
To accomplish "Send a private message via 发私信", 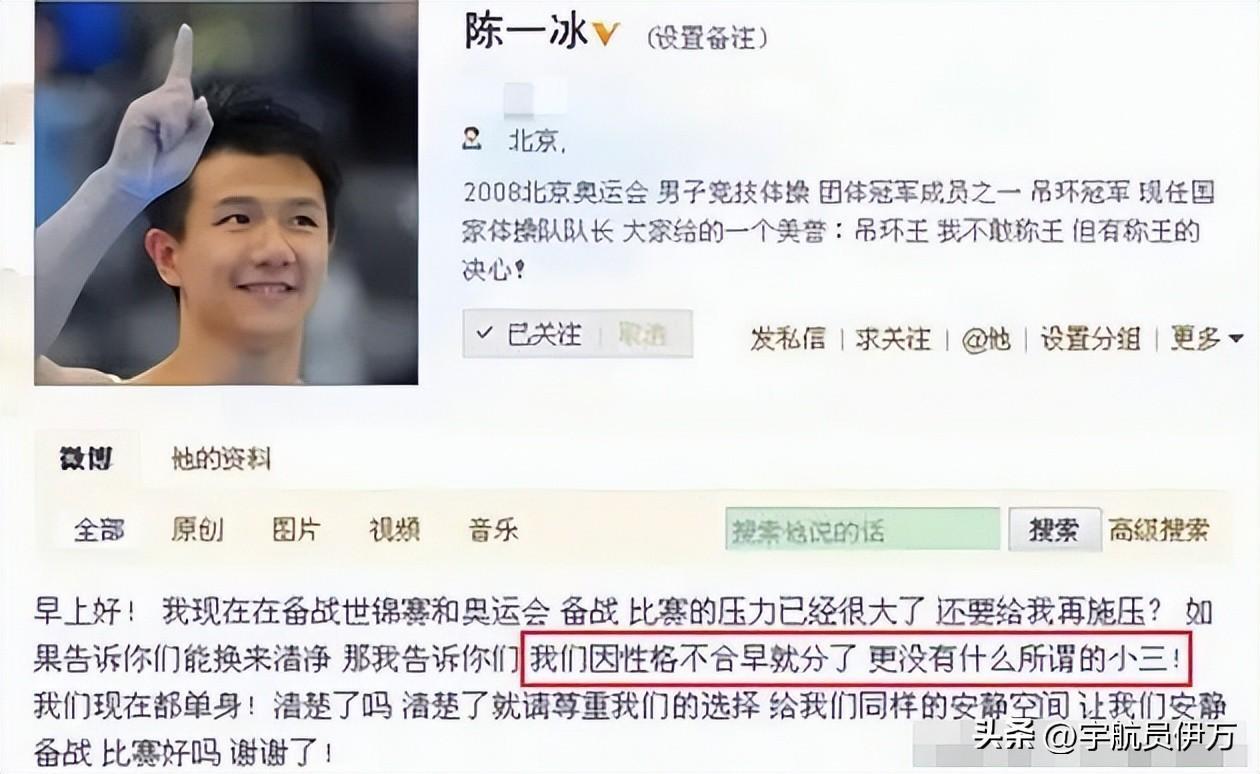I will coord(788,338).
